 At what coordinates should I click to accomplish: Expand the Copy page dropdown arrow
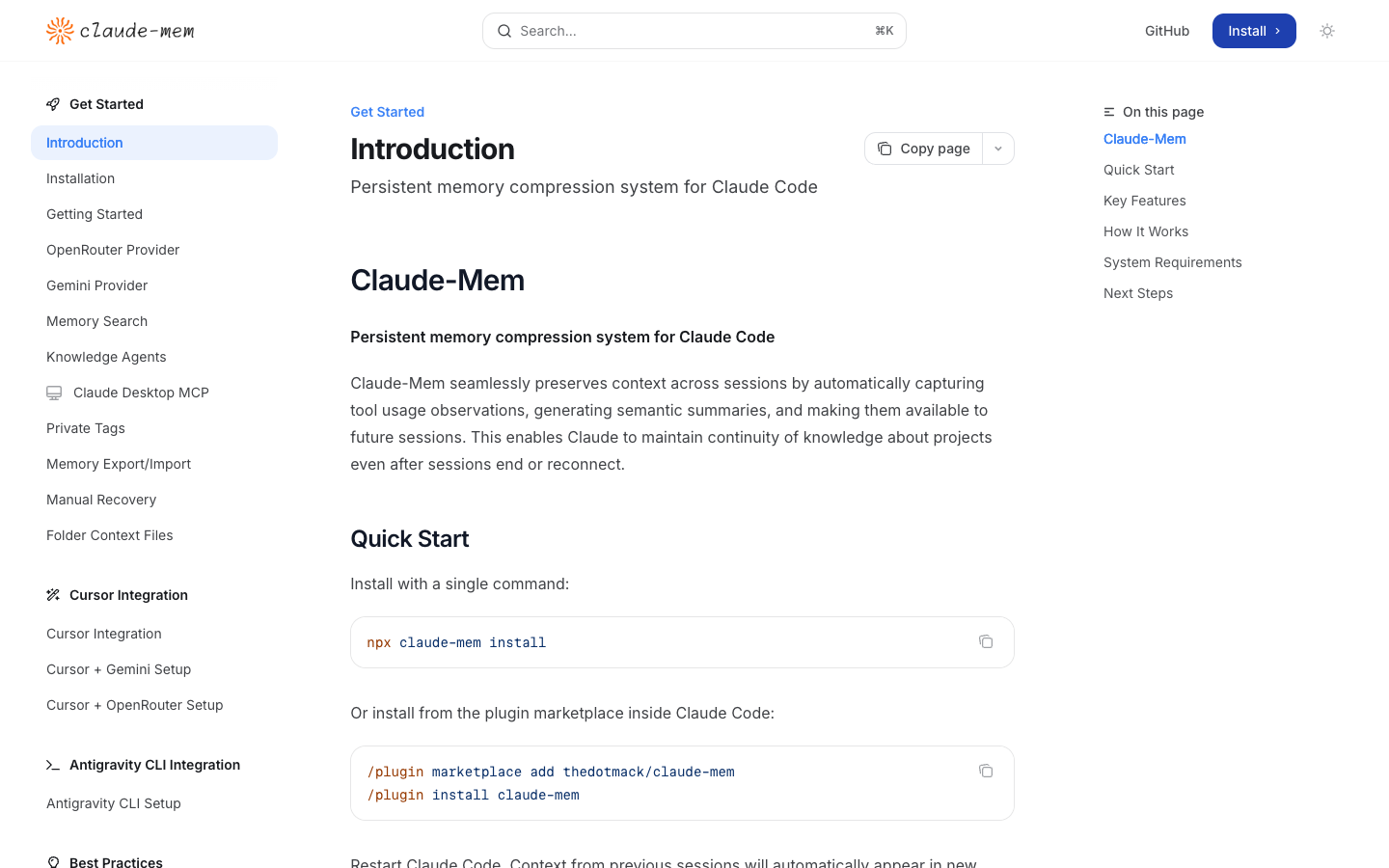998,149
